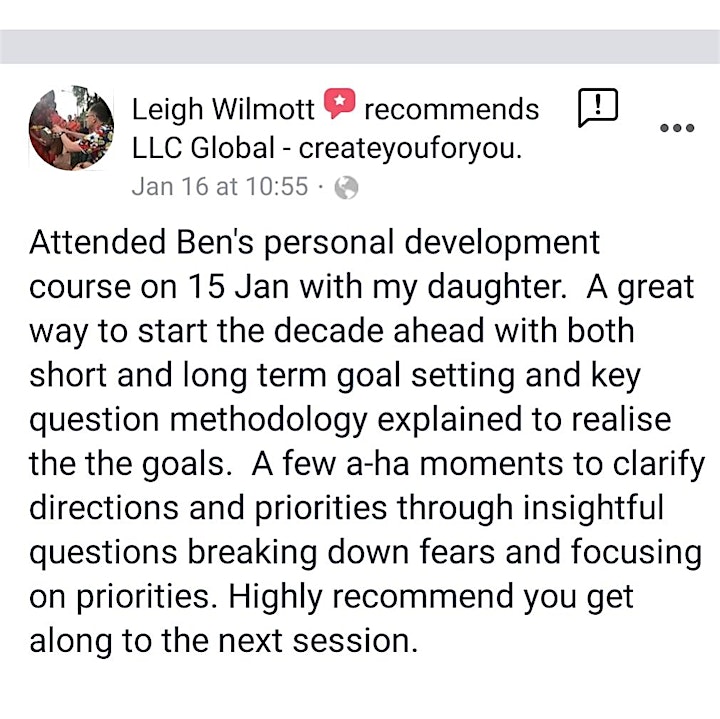Open the LLC Global - createyouforyou page link

point(327,148)
